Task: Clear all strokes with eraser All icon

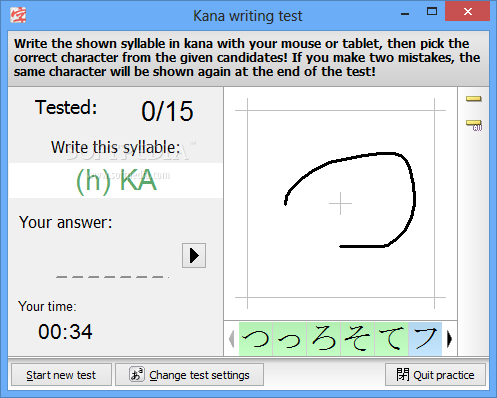Action: pyautogui.click(x=474, y=125)
